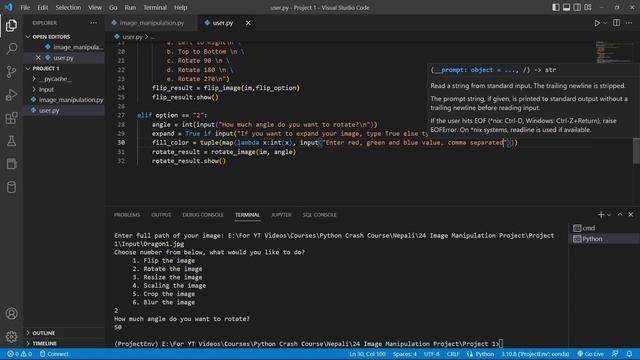The height and width of the screenshot is (360, 640).
Task: Switch to the Problems panel tab
Action: pos(127,215)
